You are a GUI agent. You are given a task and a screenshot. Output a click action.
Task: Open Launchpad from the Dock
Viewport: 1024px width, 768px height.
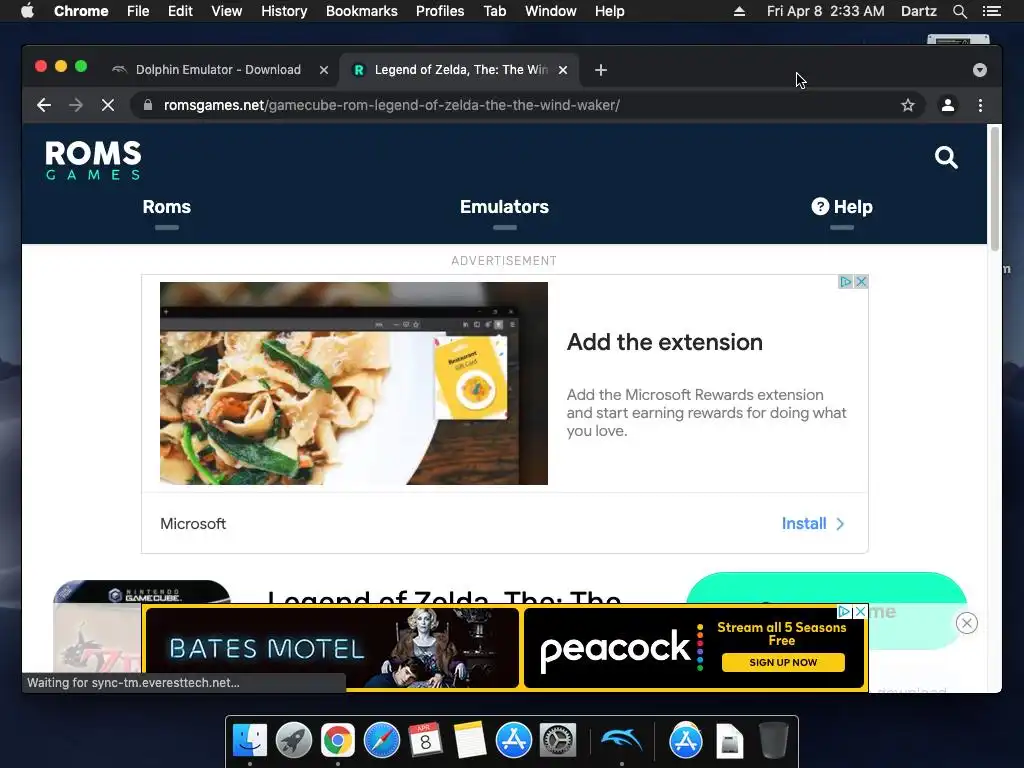[x=293, y=740]
